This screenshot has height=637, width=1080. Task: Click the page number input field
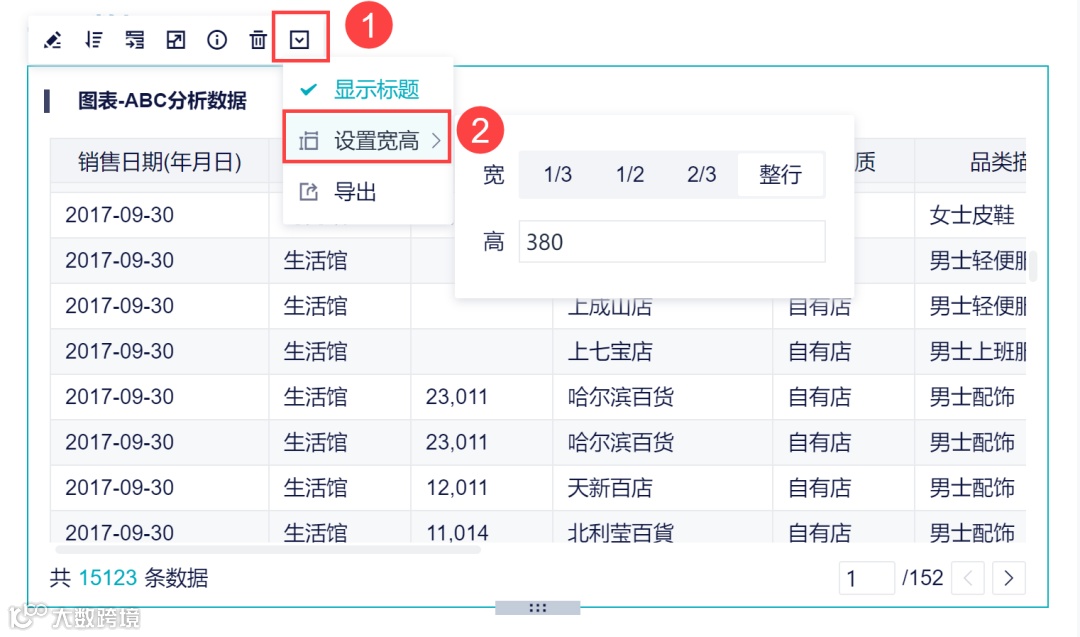click(x=866, y=577)
